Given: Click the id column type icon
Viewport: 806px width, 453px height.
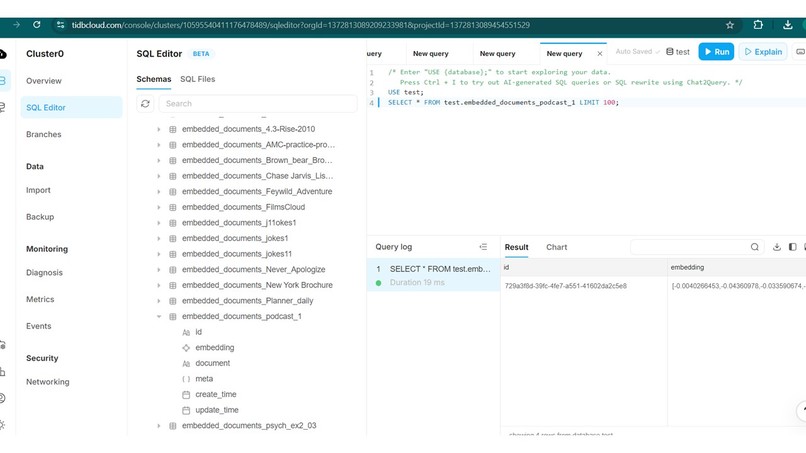Looking at the screenshot, I should (x=186, y=332).
